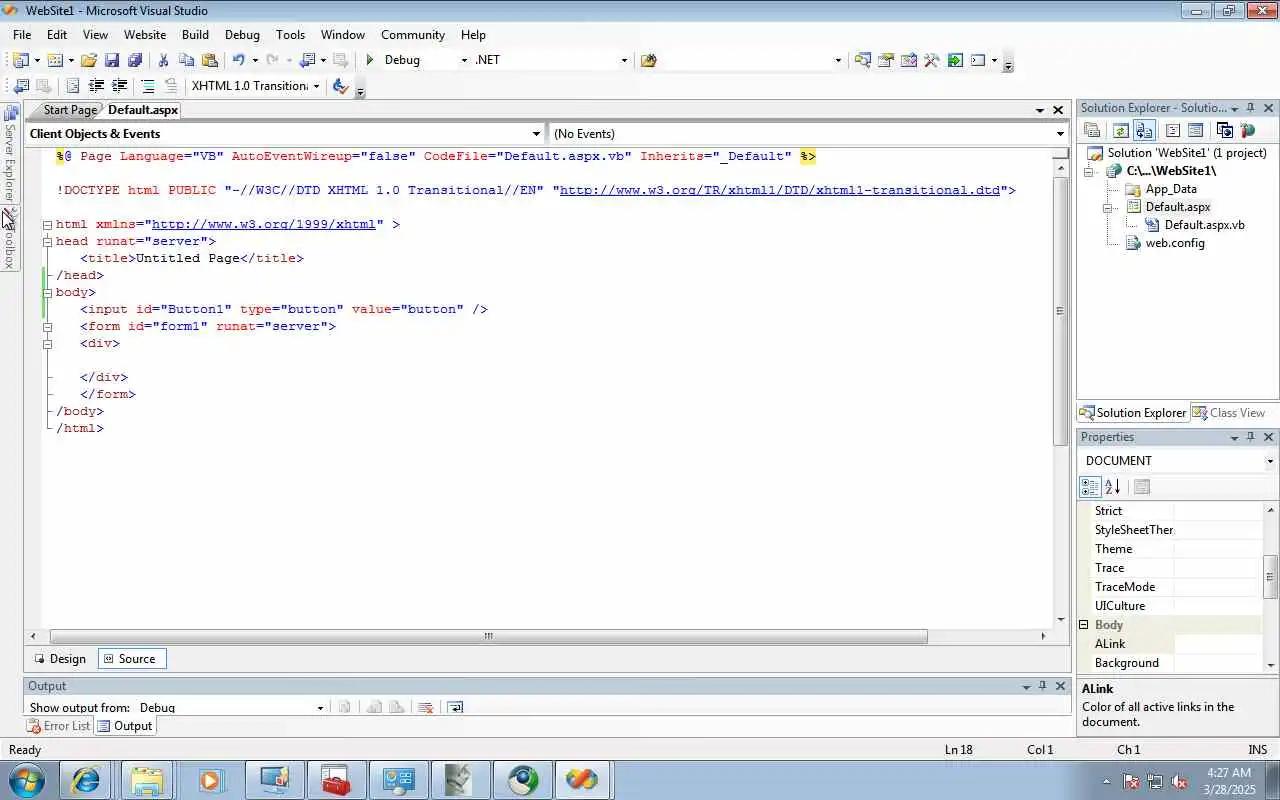The width and height of the screenshot is (1280, 800).
Task: Click the Paste clipboard icon
Action: click(x=209, y=60)
